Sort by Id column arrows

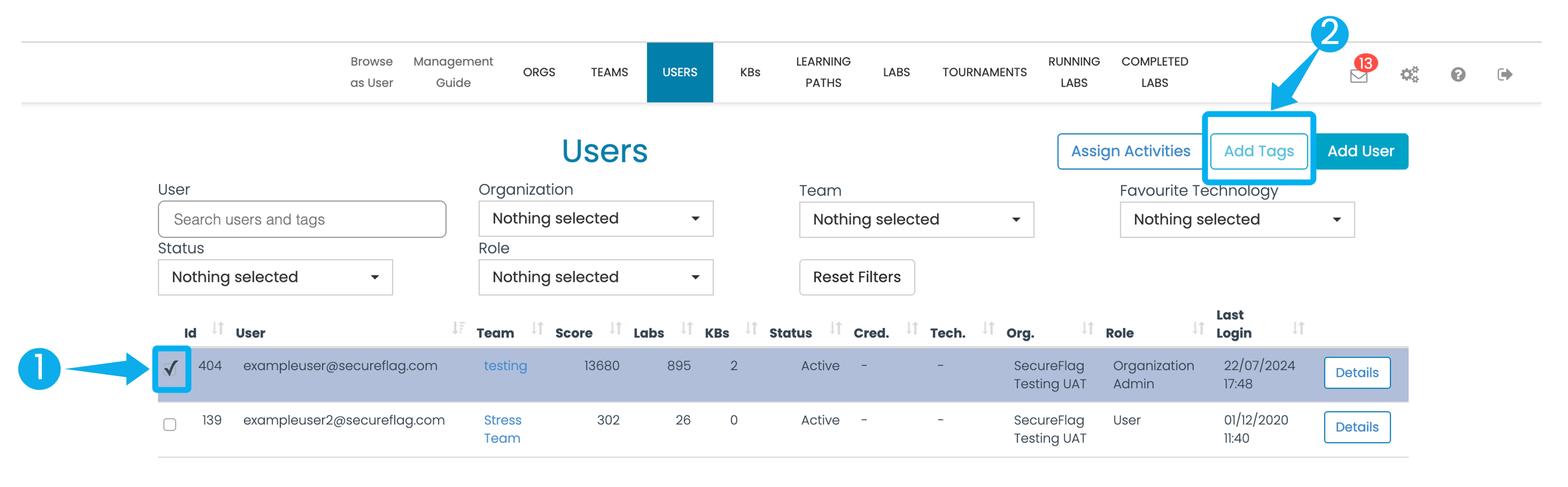click(218, 329)
